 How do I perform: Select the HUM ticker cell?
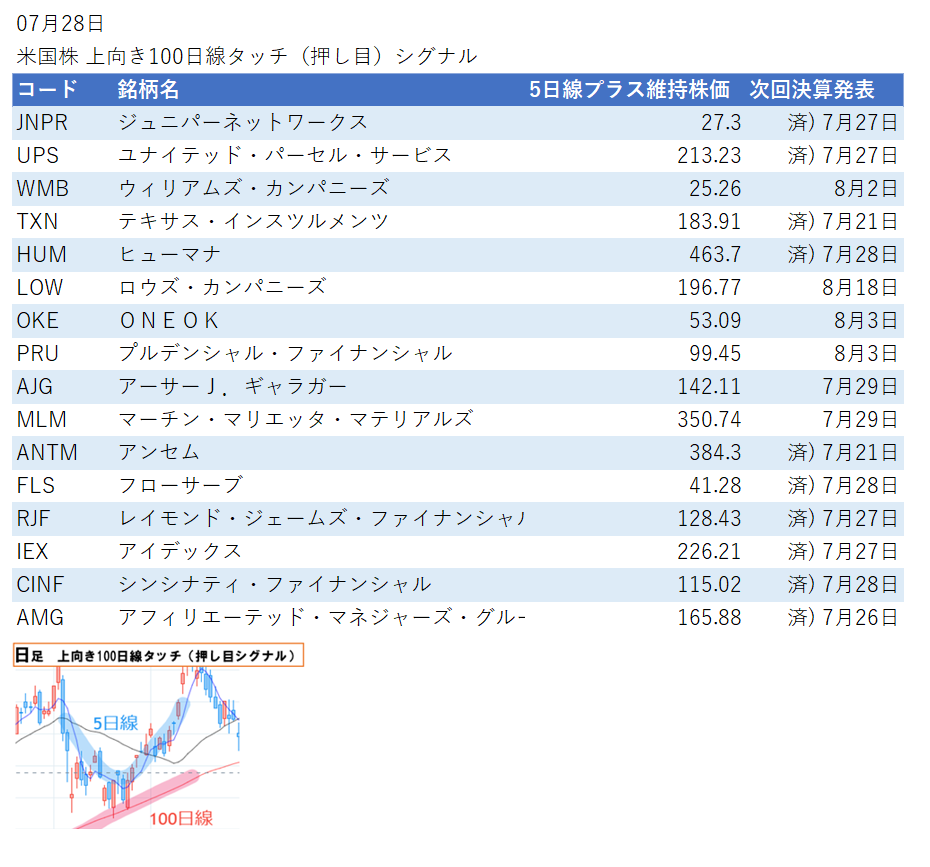42,255
